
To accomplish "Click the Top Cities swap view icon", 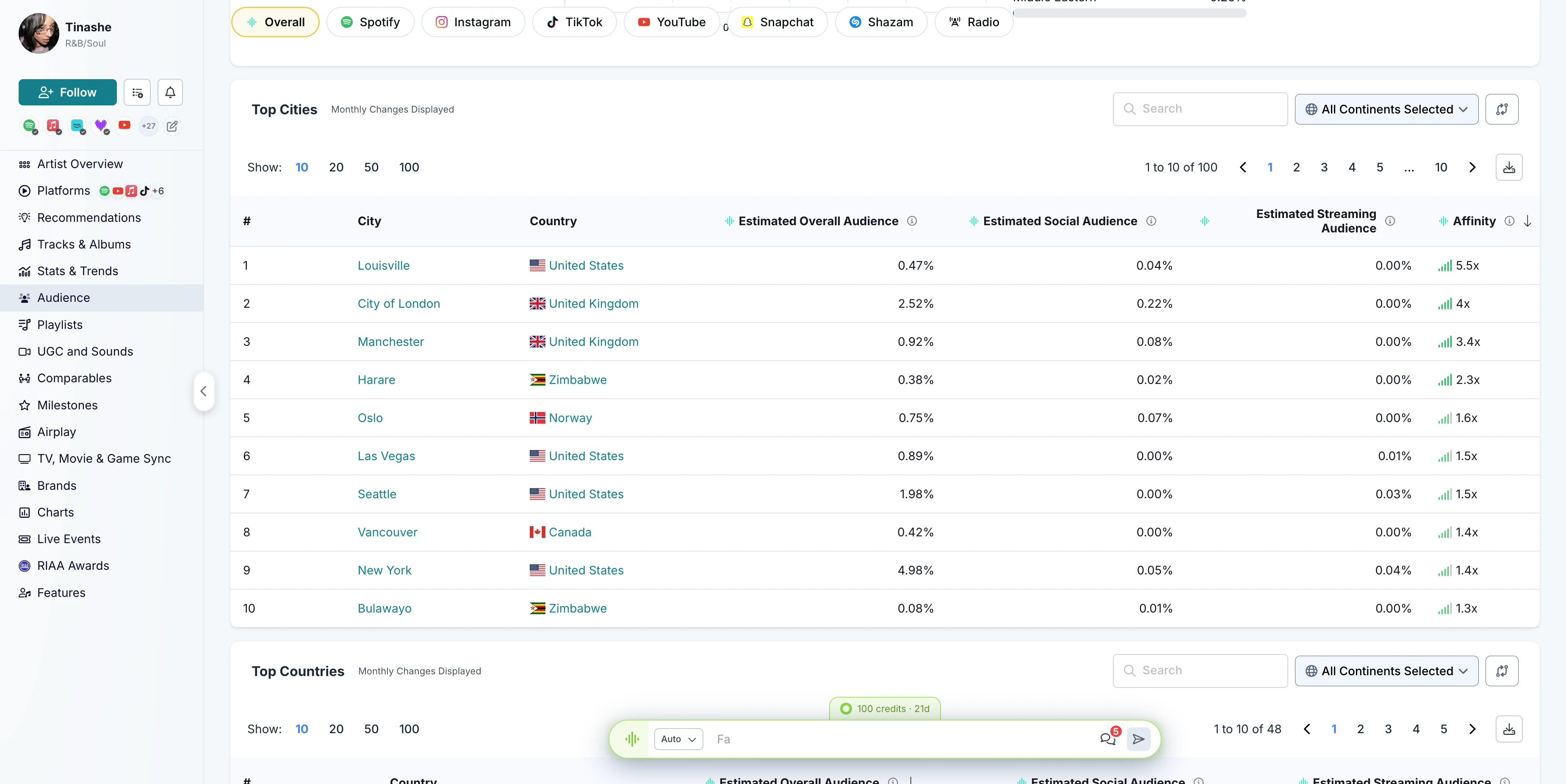I will click(x=1502, y=109).
